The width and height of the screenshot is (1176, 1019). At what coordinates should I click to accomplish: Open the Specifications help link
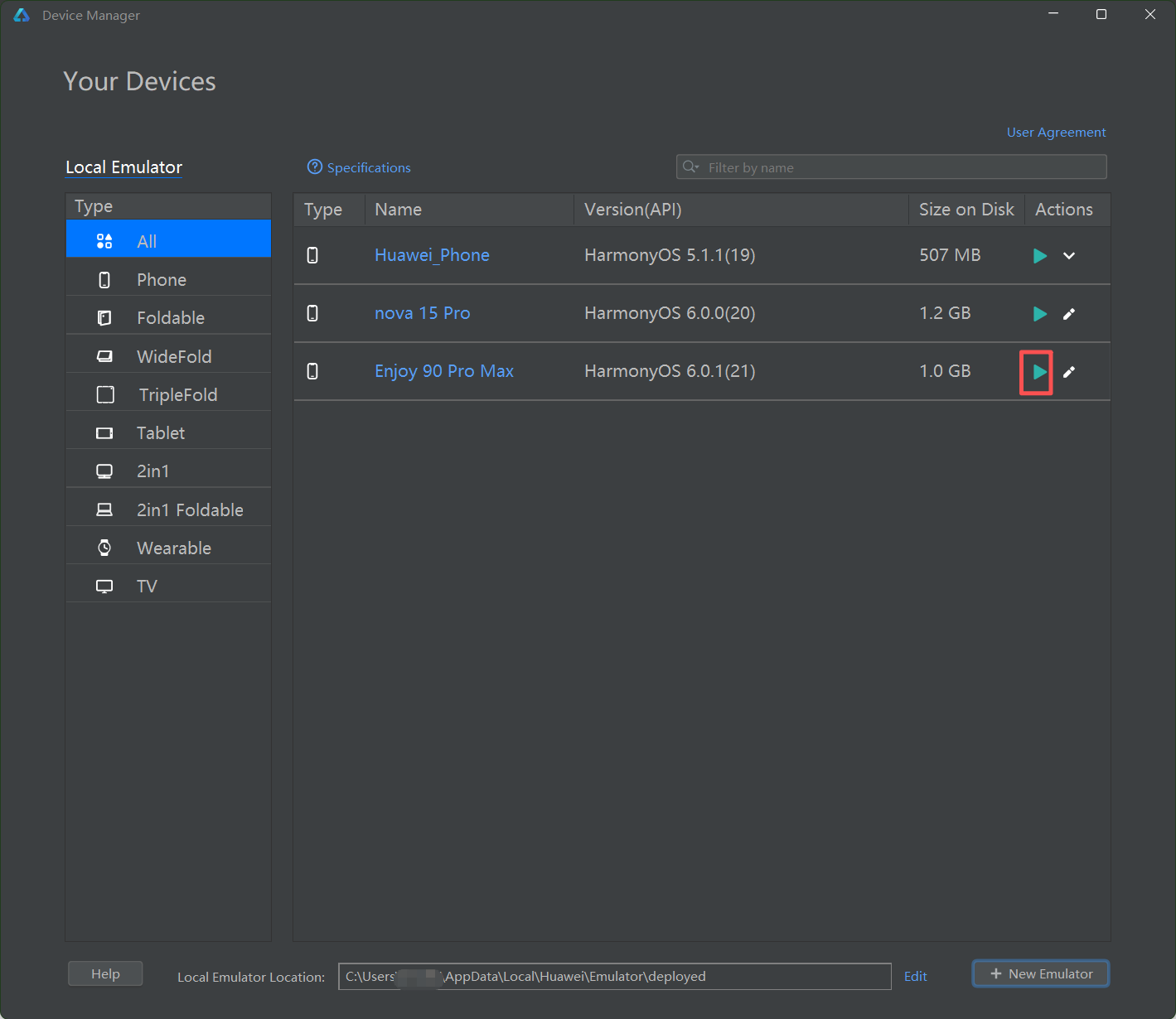click(359, 167)
